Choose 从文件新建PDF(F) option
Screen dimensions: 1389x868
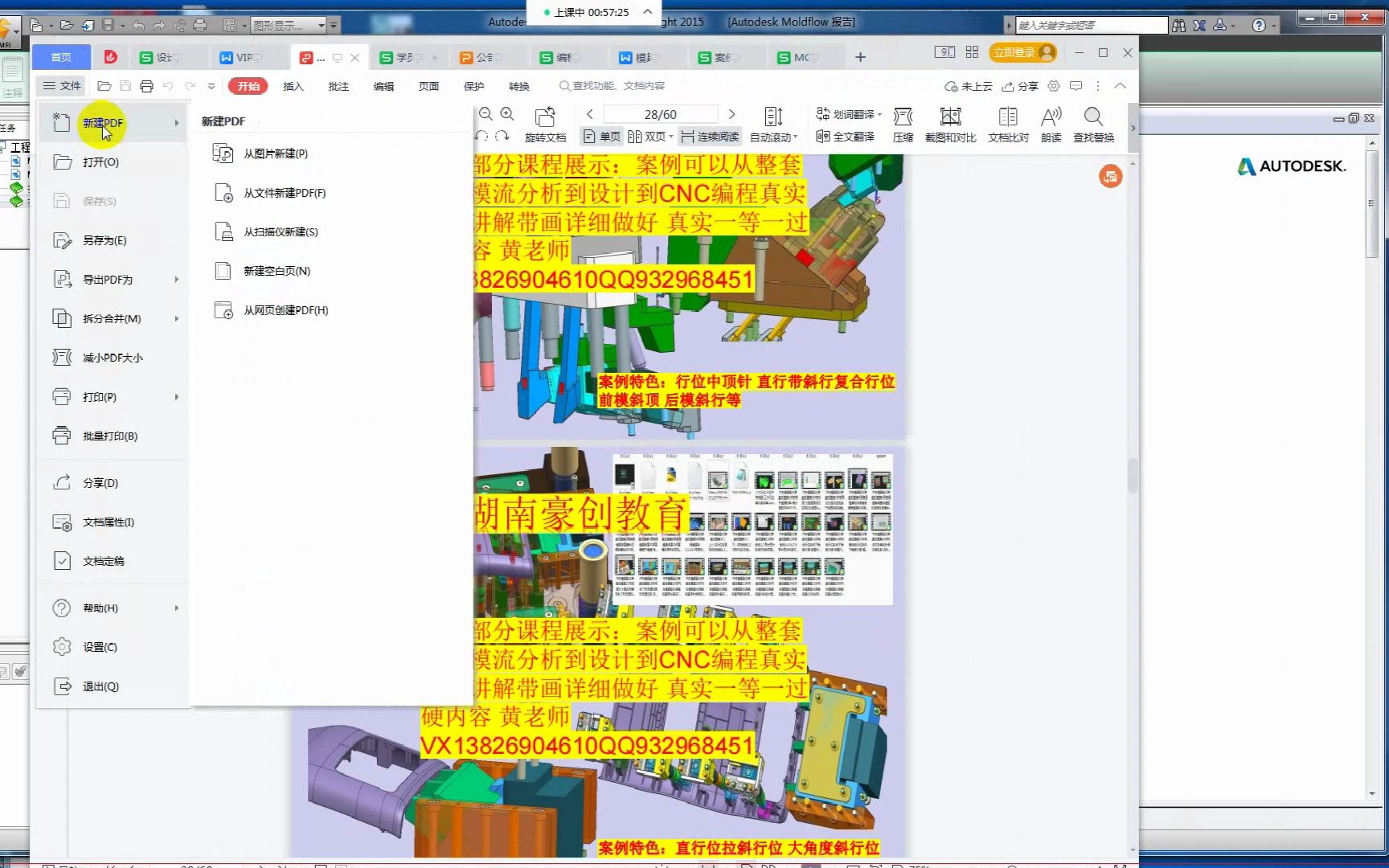tap(270, 193)
